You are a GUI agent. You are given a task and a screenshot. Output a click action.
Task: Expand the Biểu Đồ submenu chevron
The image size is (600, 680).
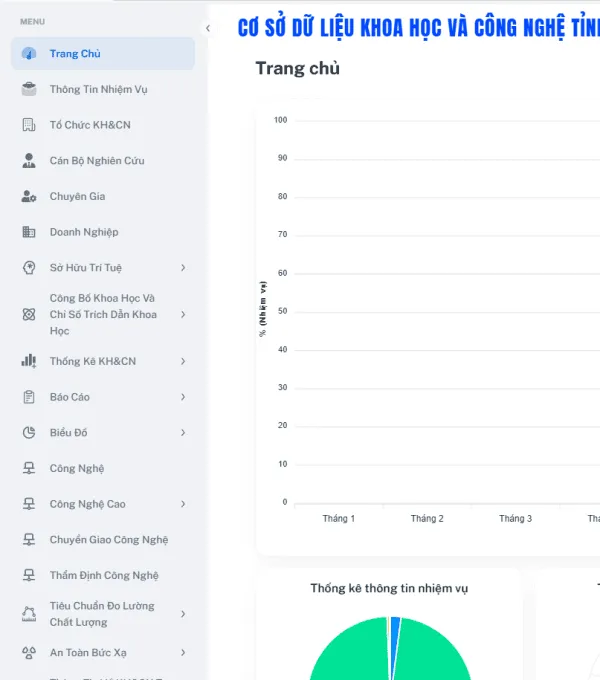[x=183, y=432]
